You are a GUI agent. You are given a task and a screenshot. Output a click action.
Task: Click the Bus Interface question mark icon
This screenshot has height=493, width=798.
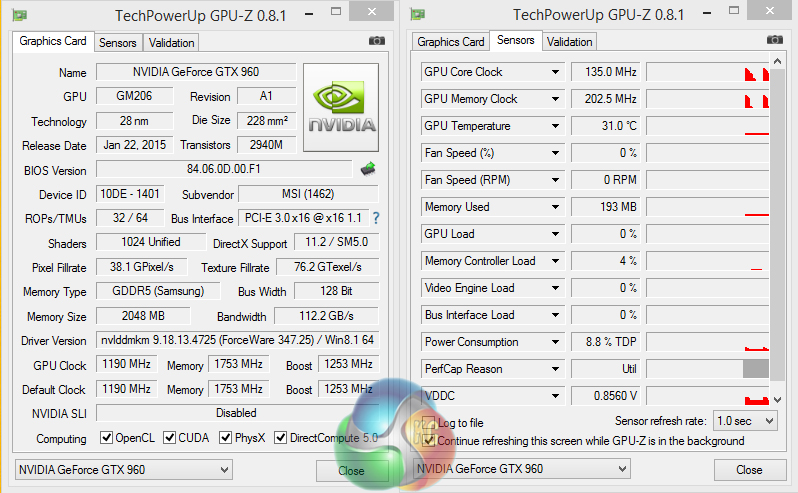[x=376, y=218]
